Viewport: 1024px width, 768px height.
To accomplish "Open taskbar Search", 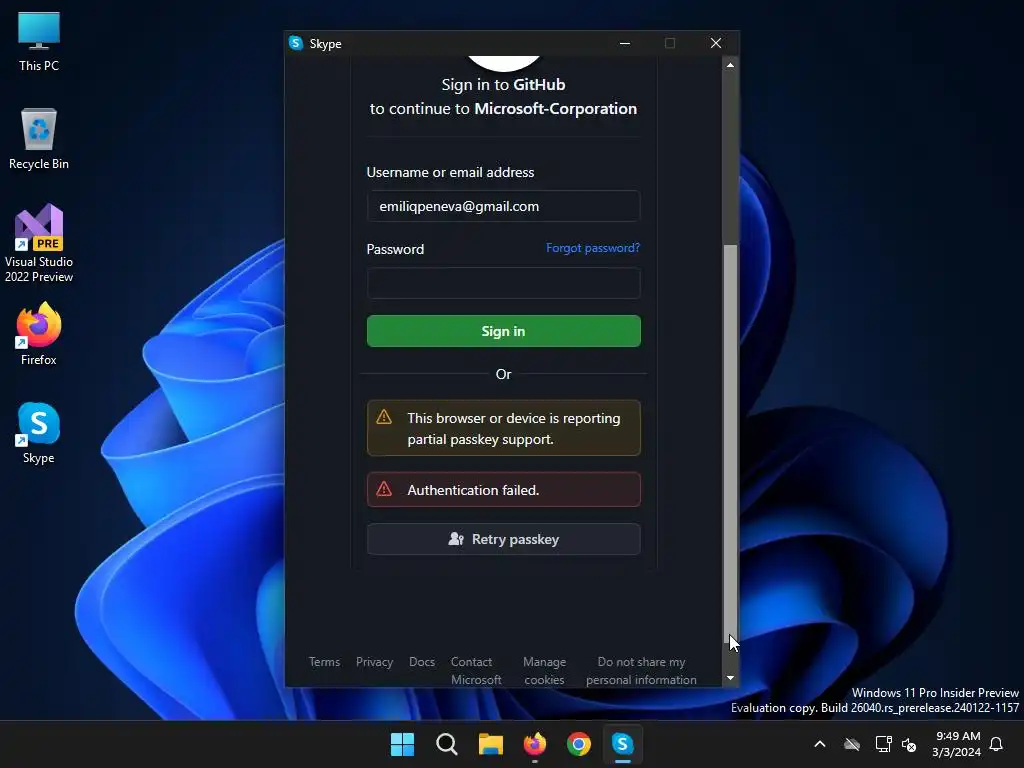I will pos(447,744).
